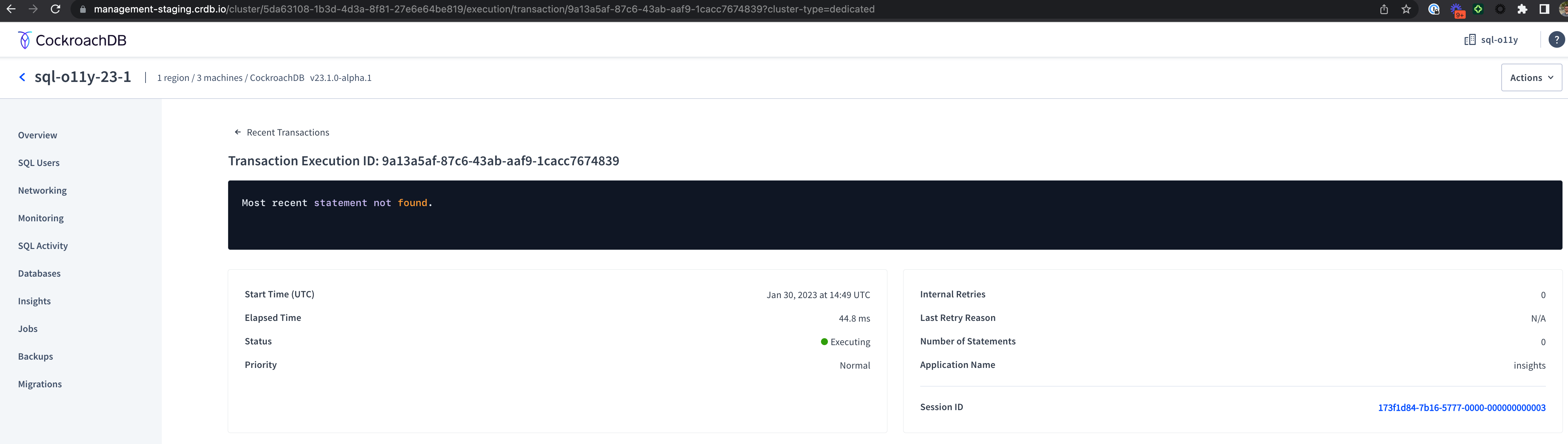Open the Session ID link 173f1d84-7b16-5777
This screenshot has height=444, width=1568.
click(1462, 407)
